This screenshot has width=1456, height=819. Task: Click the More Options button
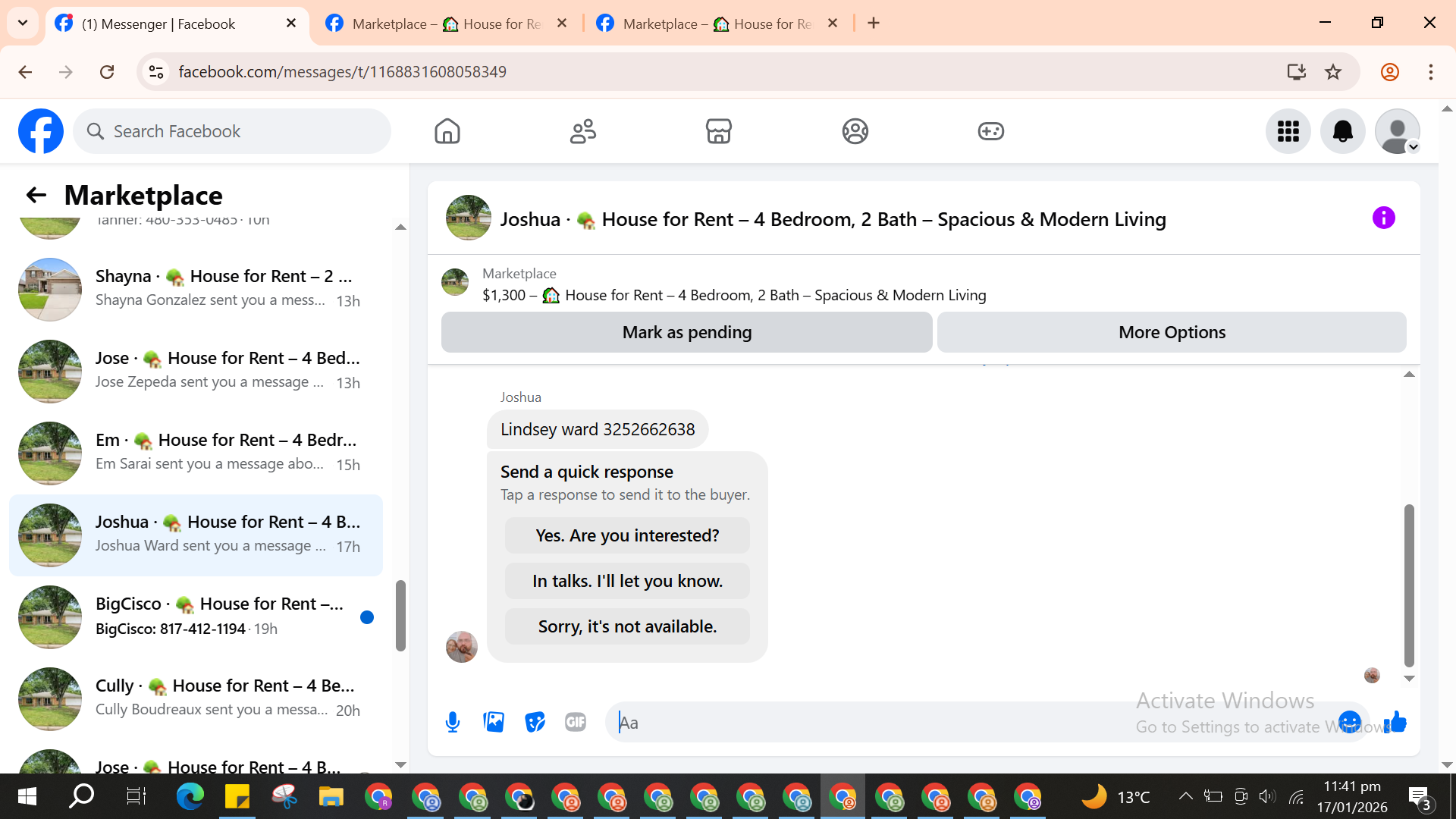(1172, 332)
